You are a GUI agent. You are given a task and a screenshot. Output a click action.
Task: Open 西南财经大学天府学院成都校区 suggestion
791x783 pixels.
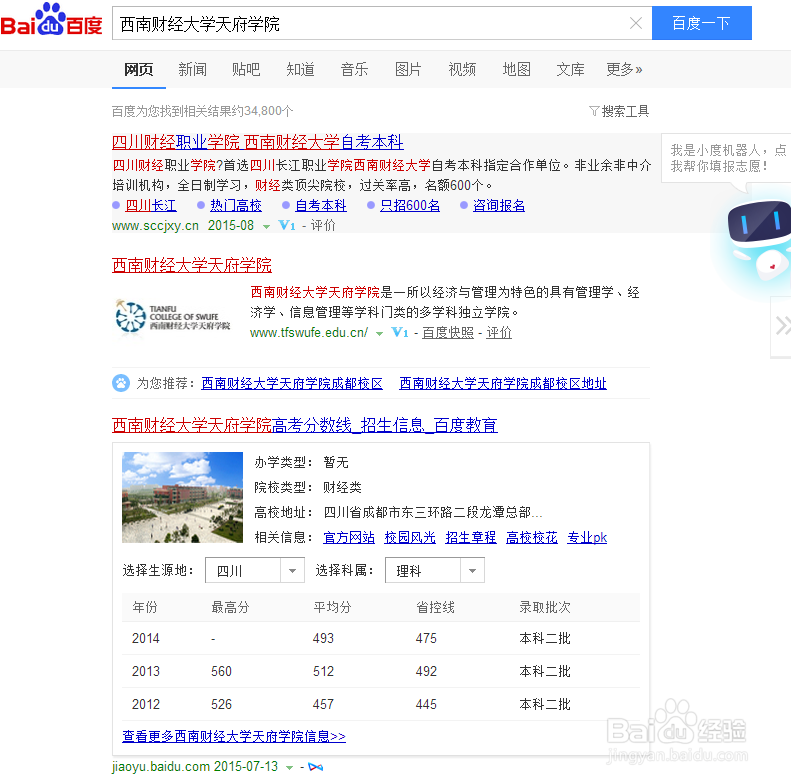292,383
